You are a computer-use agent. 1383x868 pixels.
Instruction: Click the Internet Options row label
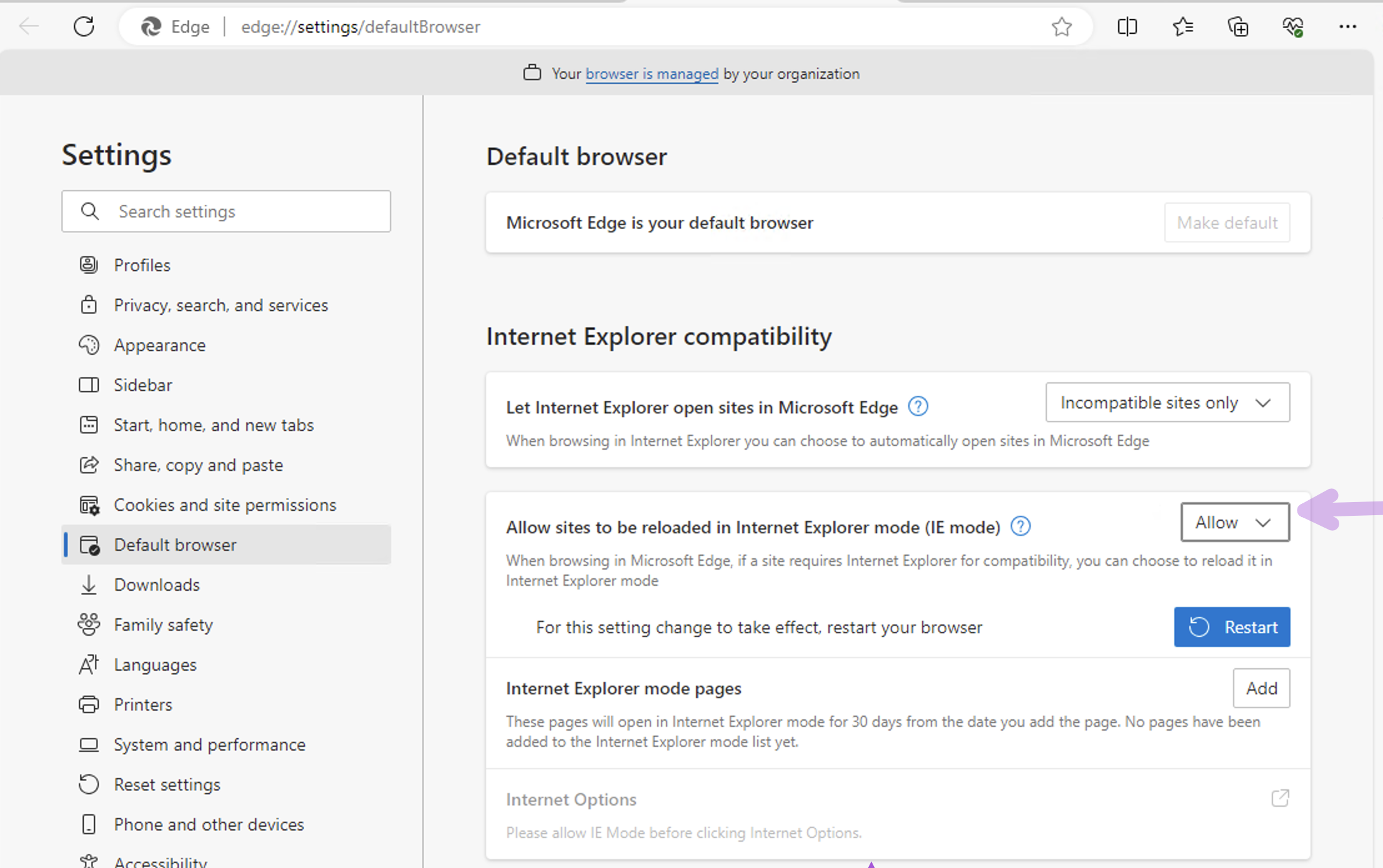(571, 799)
